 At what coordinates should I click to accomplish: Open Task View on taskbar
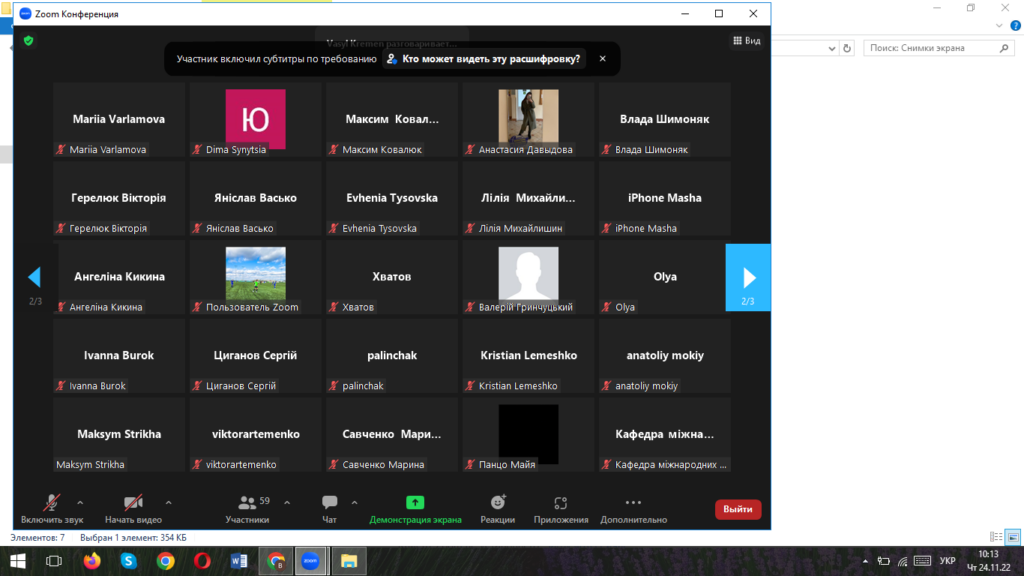(54, 561)
